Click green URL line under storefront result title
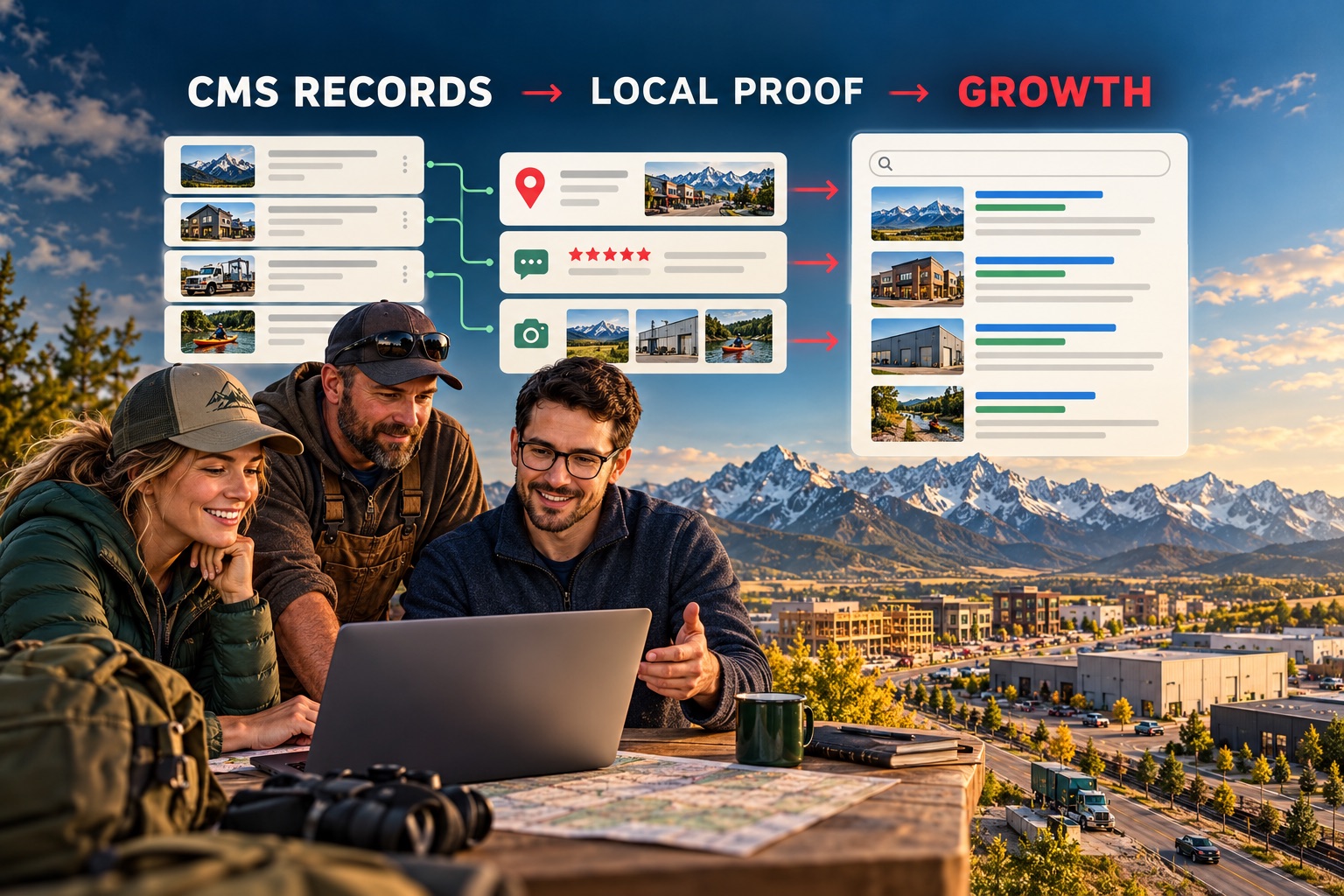This screenshot has width=1344, height=896. point(1019,274)
